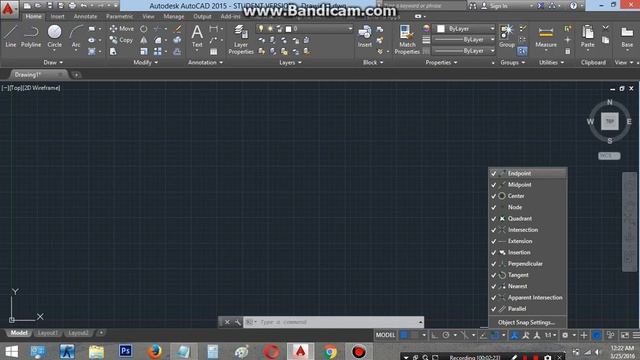Expand the Layers panel
640x360 pixels.
coord(290,62)
